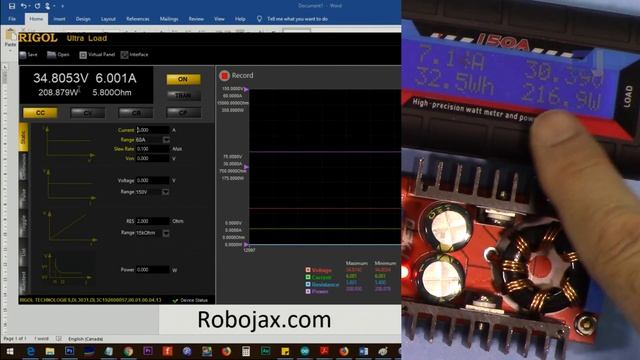
Task: Open Adobe Audition from the taskbar
Action: pyautogui.click(x=265, y=351)
